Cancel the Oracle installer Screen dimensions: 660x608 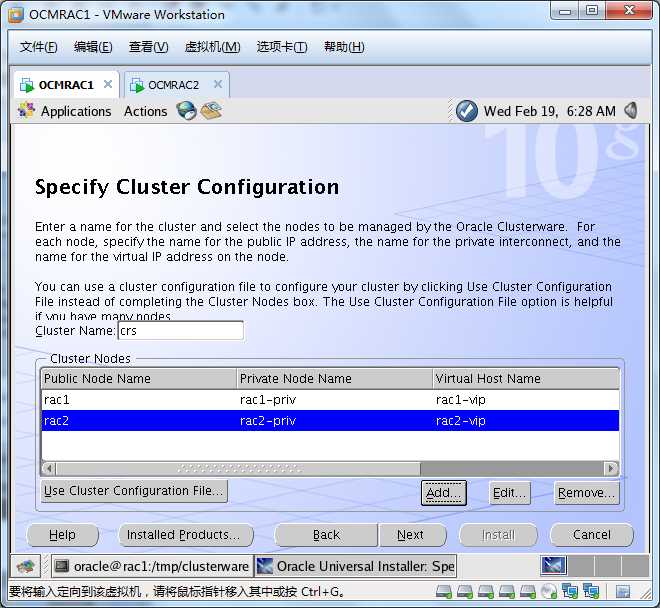pyautogui.click(x=591, y=535)
